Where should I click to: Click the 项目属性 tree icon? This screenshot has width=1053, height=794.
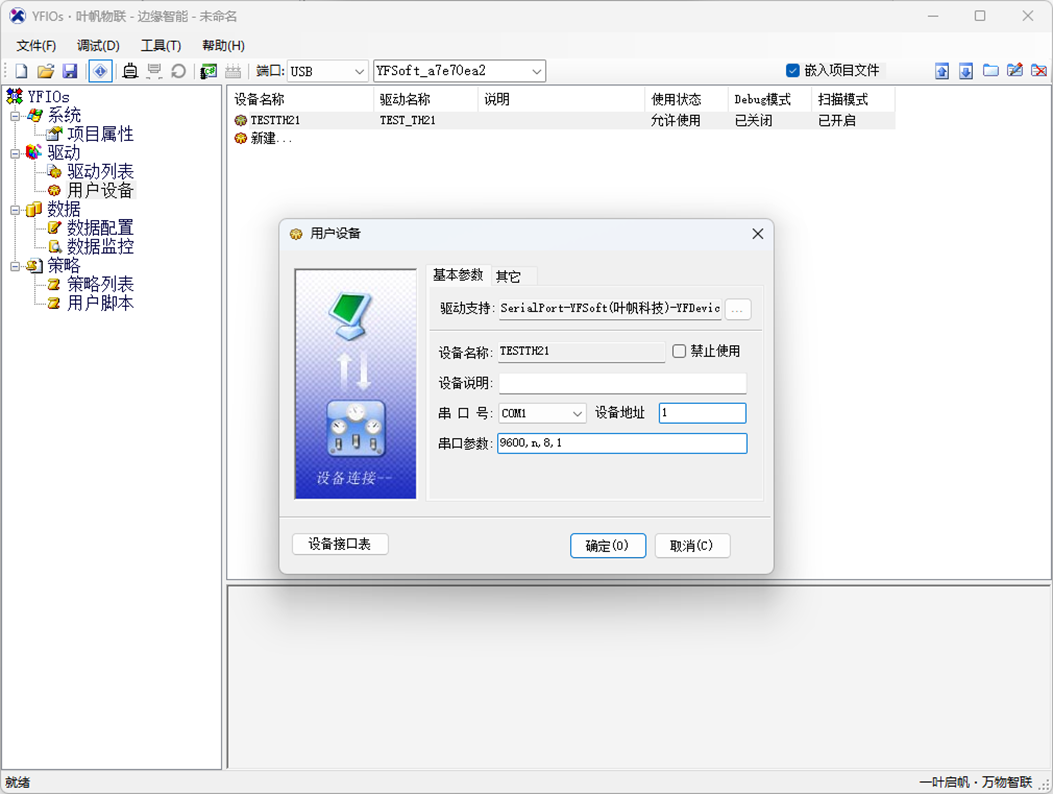tap(54, 134)
